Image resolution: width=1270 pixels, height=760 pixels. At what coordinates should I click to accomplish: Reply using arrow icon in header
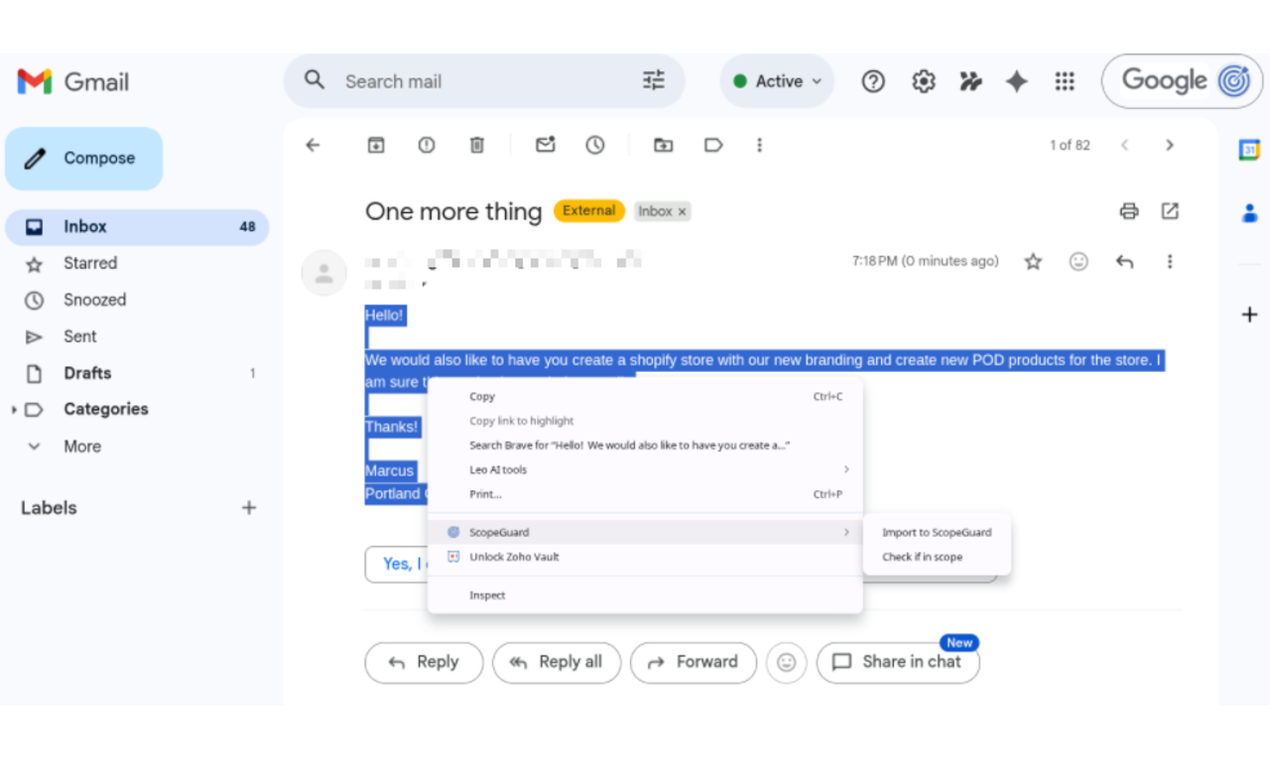click(1125, 261)
